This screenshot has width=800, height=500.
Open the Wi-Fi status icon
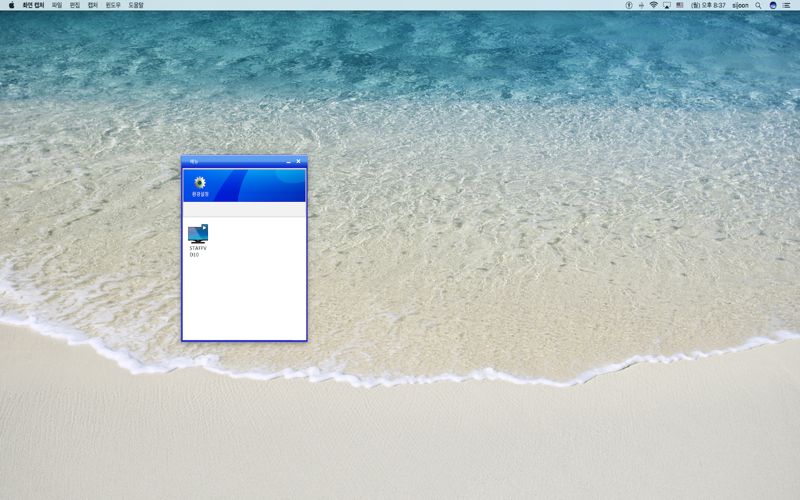pyautogui.click(x=654, y=5)
